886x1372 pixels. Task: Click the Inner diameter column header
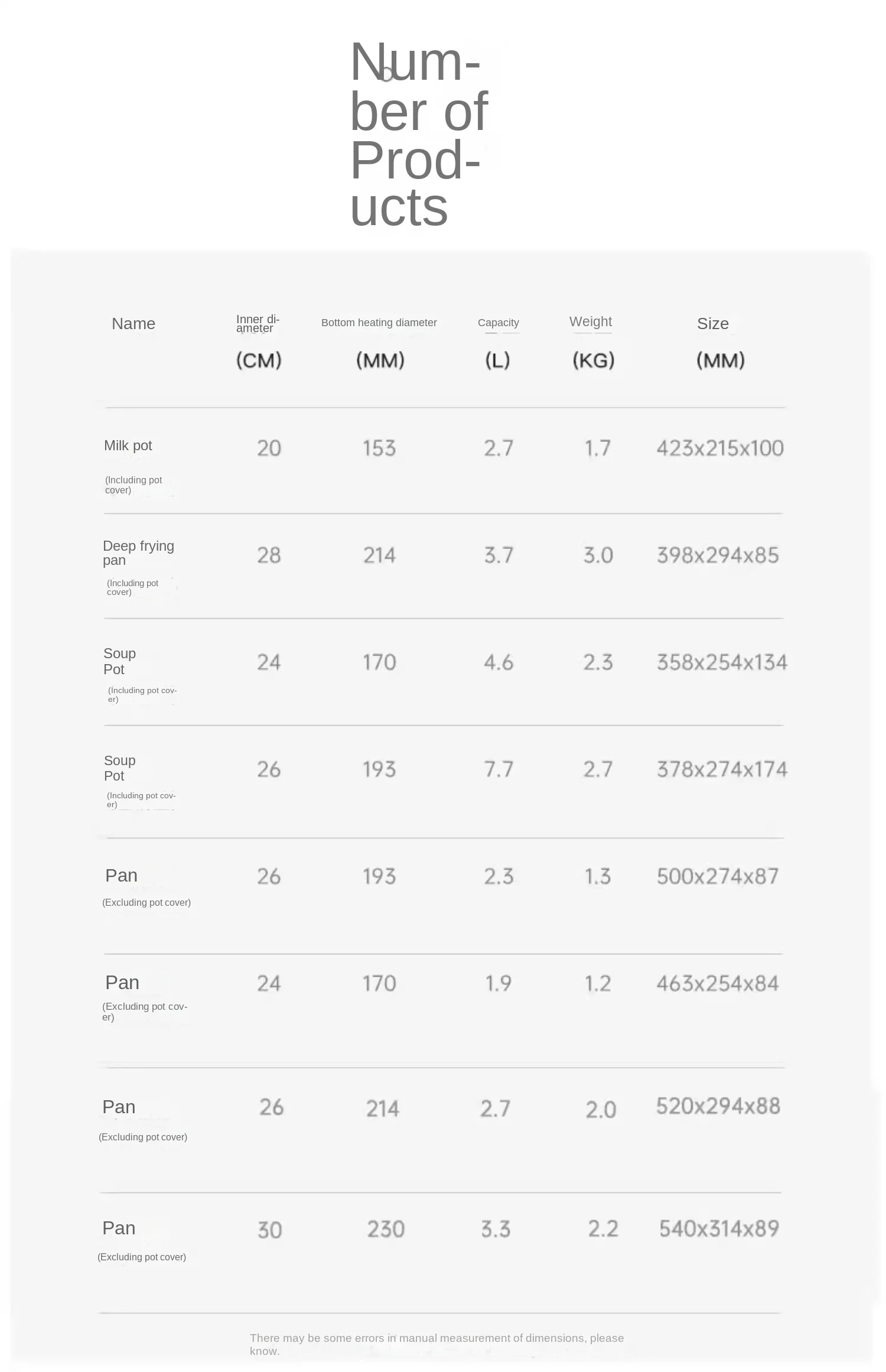[x=258, y=324]
